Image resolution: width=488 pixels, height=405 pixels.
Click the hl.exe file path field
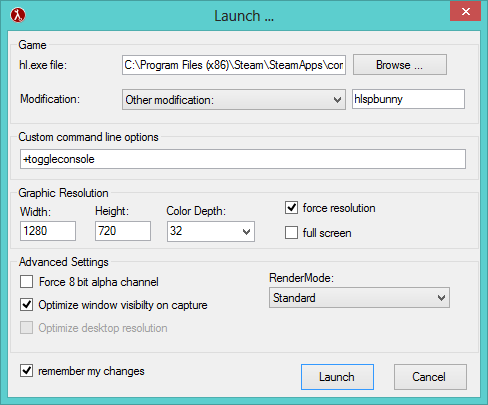(x=234, y=65)
